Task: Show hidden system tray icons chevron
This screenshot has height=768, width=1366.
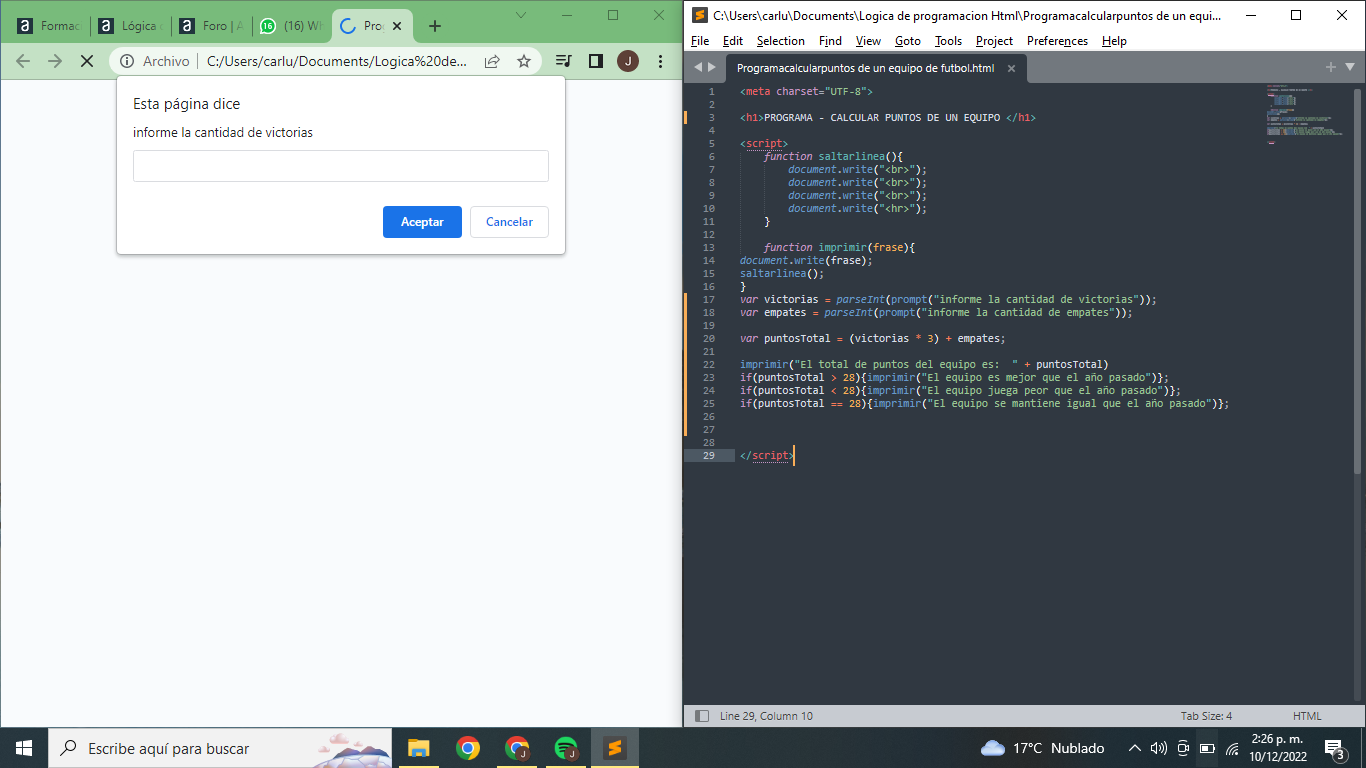Action: coord(1134,748)
